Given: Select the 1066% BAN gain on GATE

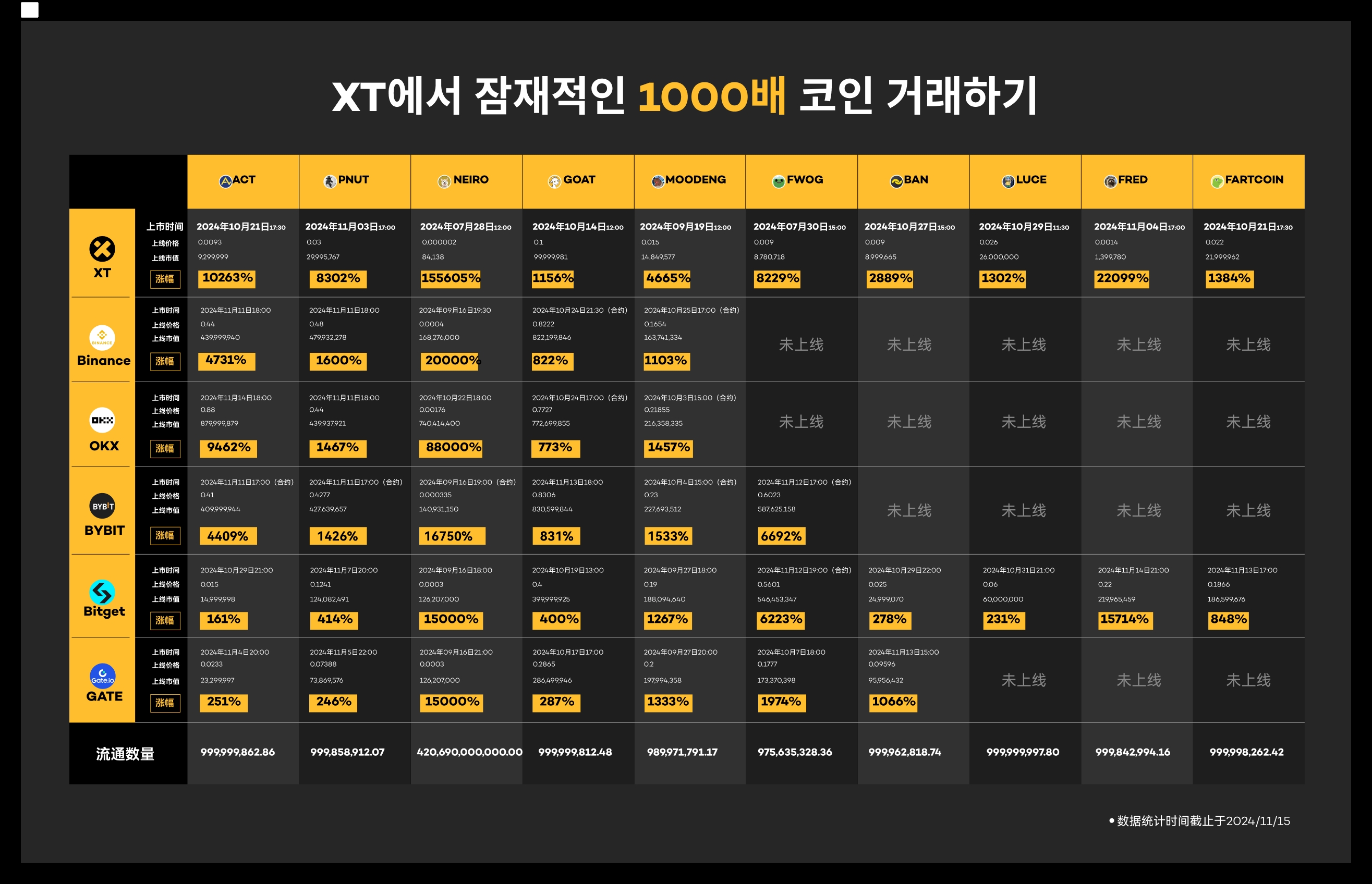Looking at the screenshot, I should click(894, 702).
